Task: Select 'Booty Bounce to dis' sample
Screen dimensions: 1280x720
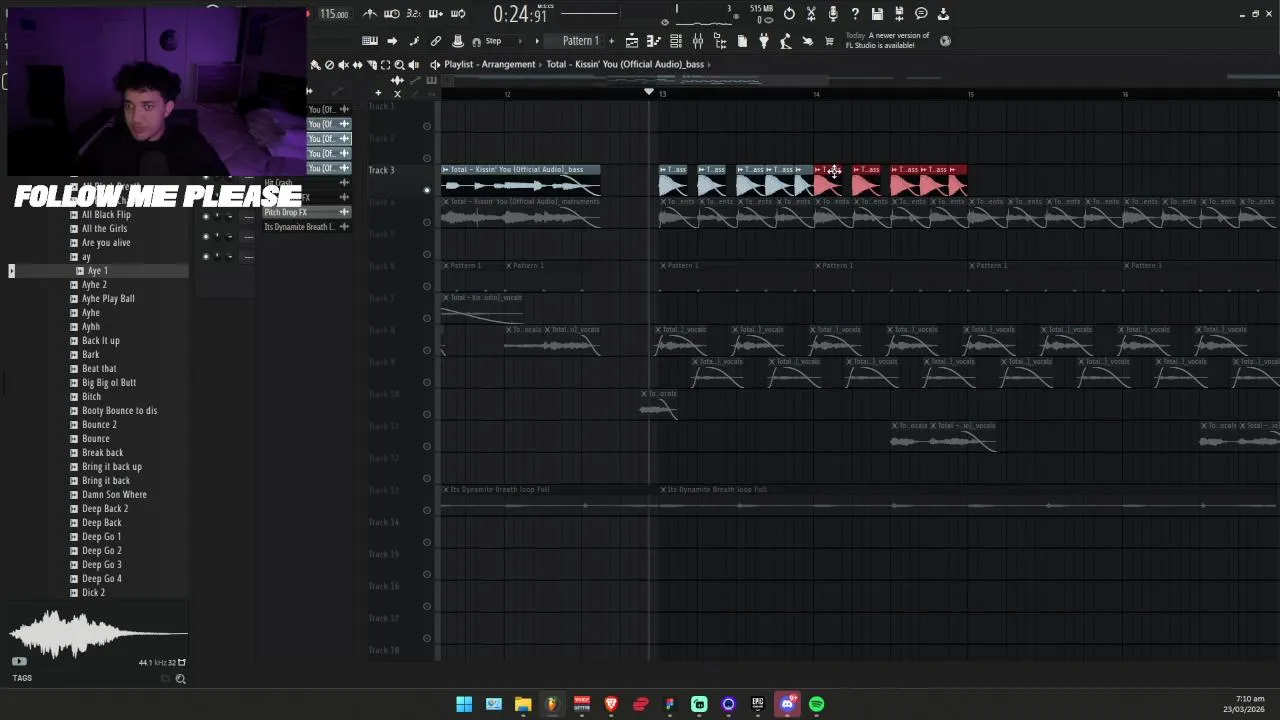Action: pos(119,410)
